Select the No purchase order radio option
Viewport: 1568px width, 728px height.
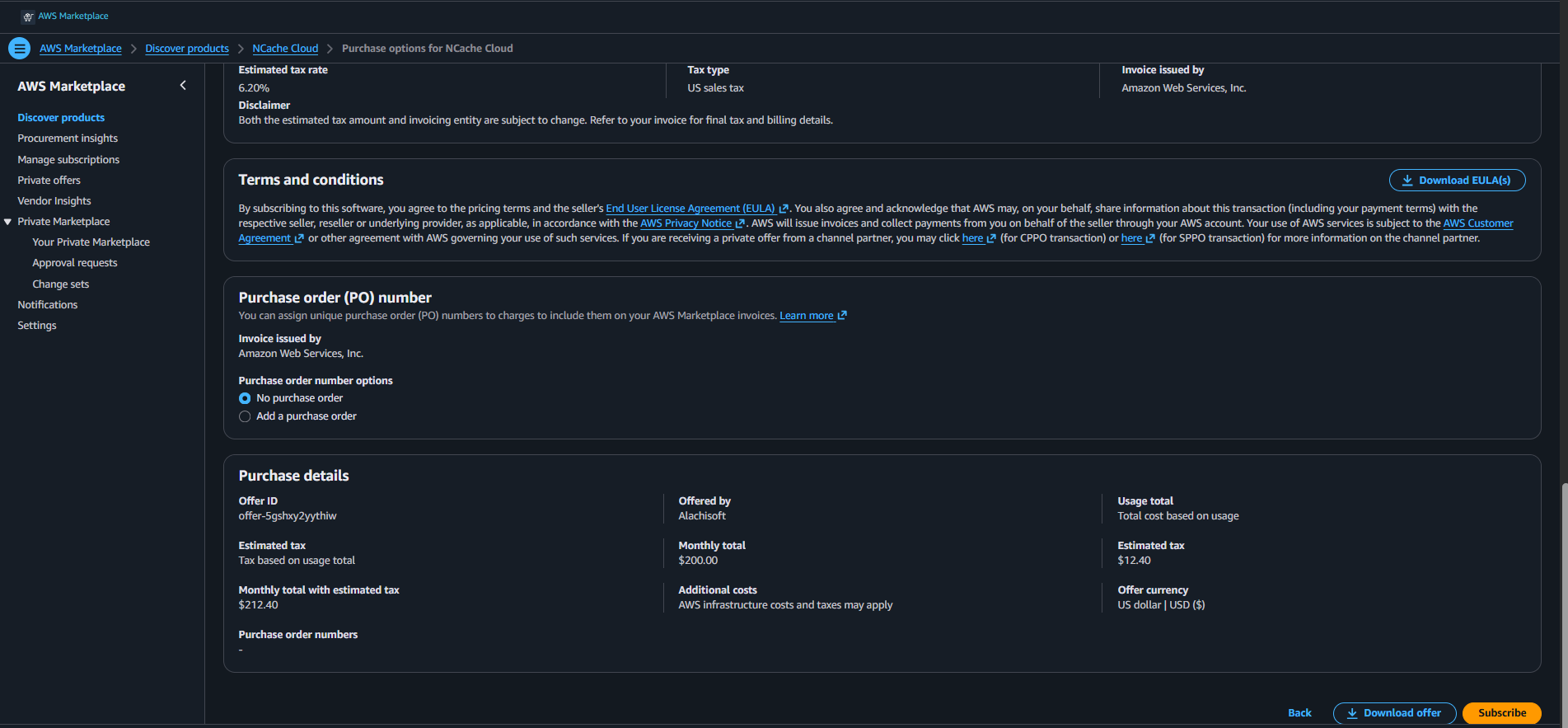point(245,398)
